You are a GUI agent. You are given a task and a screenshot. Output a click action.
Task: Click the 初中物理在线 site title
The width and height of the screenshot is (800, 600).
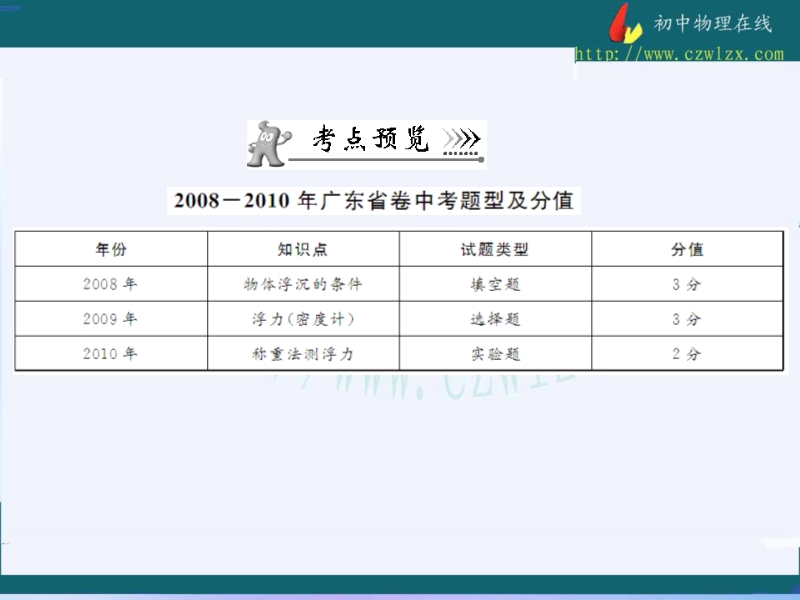(x=711, y=24)
